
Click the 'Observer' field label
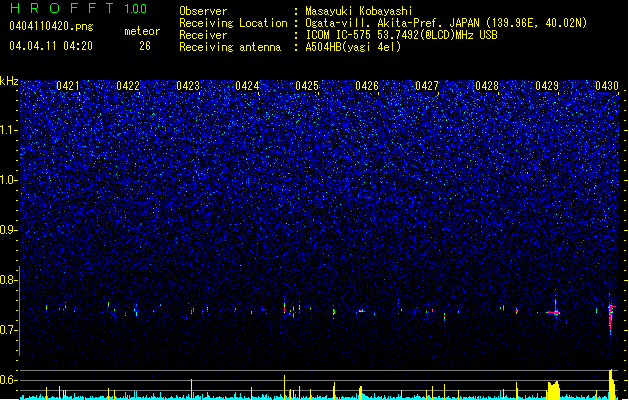click(x=203, y=11)
